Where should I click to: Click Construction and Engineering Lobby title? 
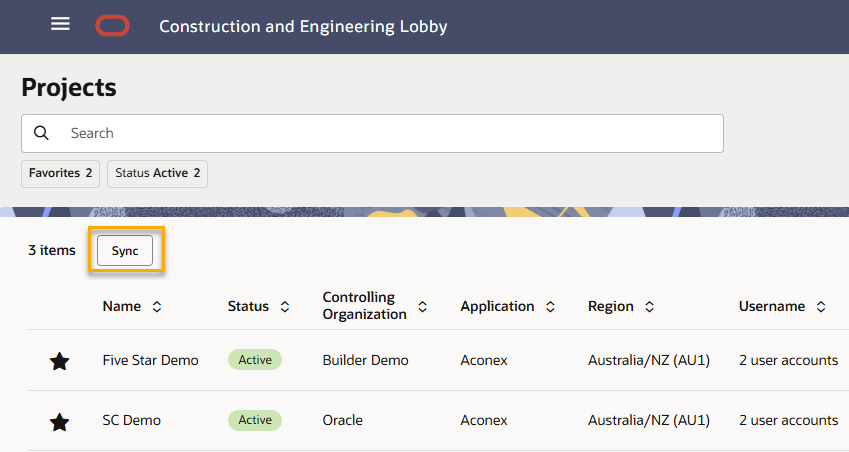tap(303, 26)
